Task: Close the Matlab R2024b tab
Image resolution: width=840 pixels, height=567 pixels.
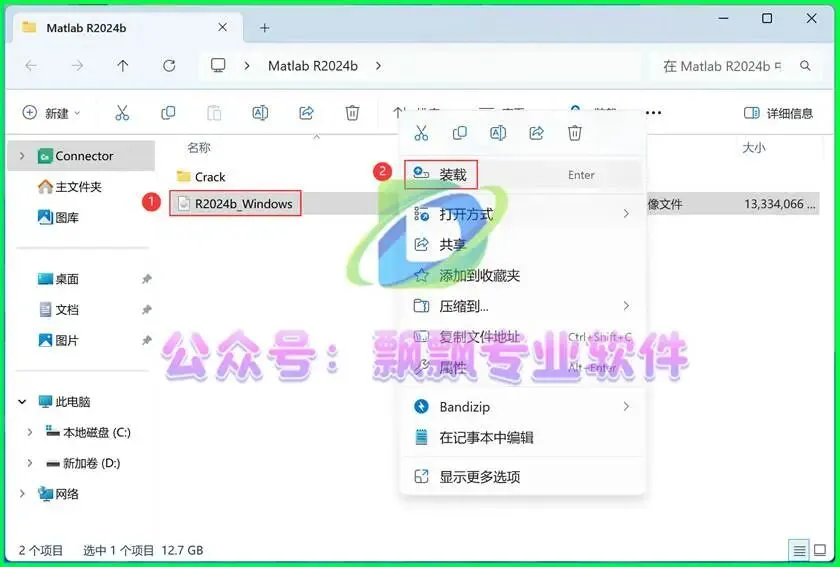Action: pyautogui.click(x=223, y=27)
